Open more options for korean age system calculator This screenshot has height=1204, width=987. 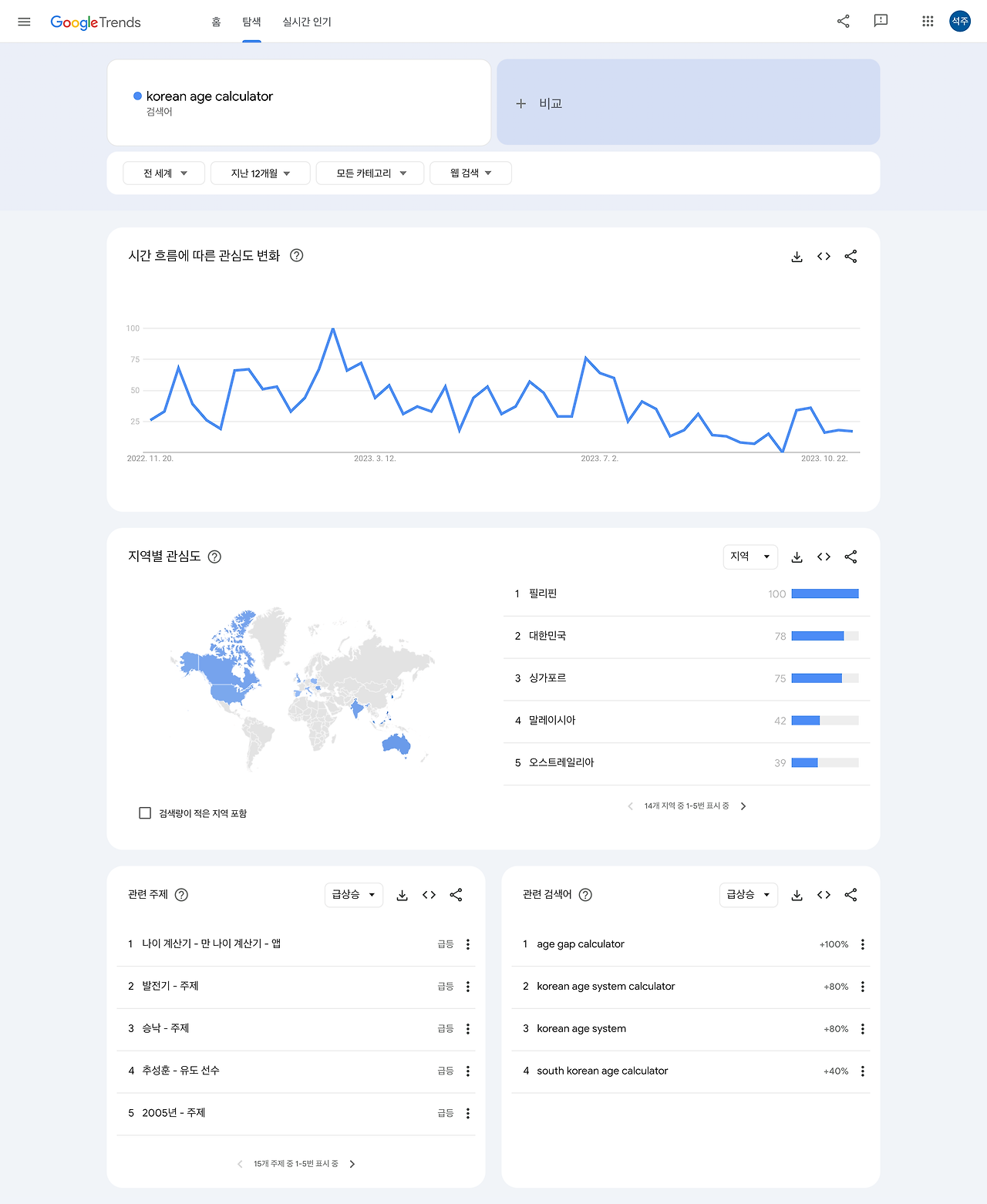point(863,987)
